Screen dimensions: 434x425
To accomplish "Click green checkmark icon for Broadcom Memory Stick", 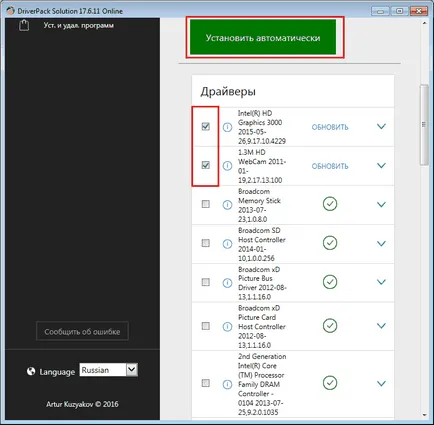I will pyautogui.click(x=330, y=204).
